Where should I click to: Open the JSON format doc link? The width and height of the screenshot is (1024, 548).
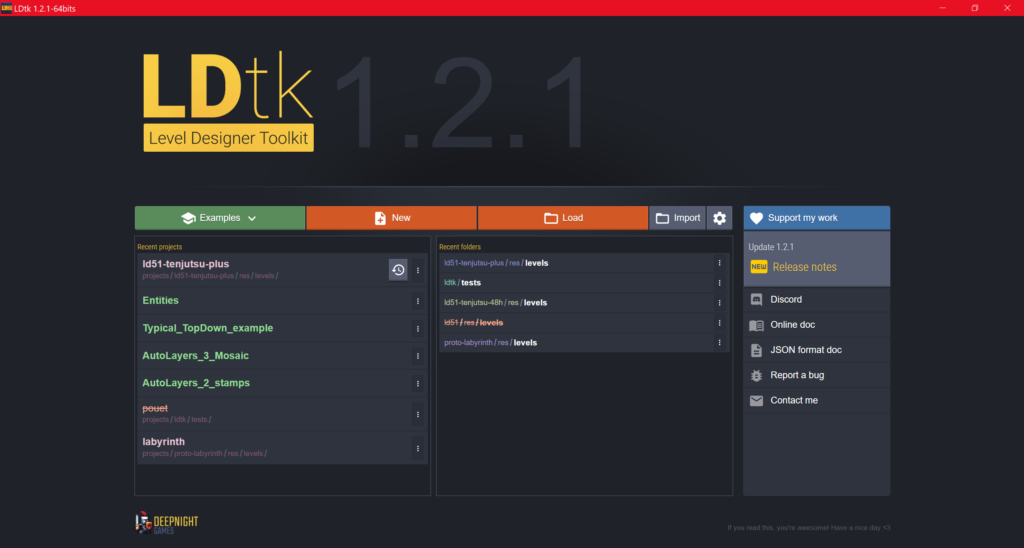[x=816, y=350]
